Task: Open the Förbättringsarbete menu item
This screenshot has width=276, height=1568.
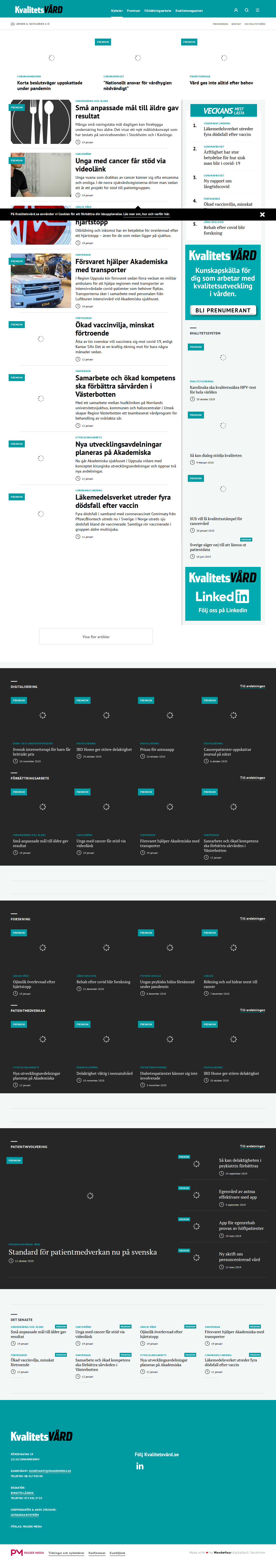Action: click(158, 10)
